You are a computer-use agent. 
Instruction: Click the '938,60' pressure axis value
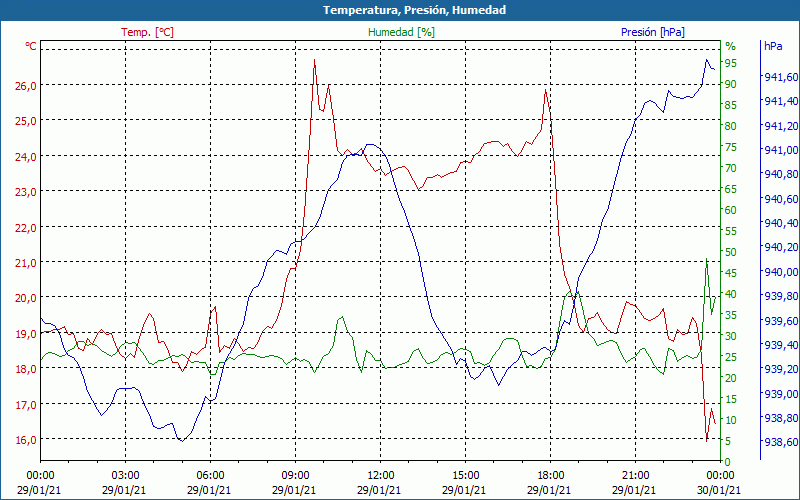781,442
